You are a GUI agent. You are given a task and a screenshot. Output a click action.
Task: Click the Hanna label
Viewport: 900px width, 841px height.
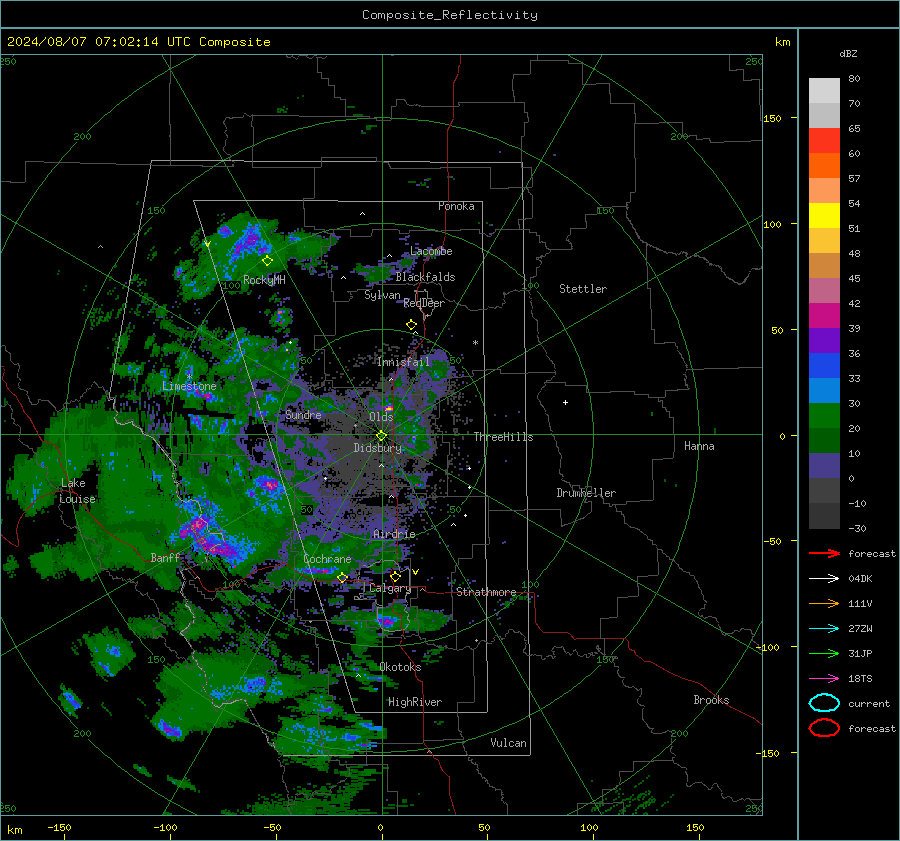point(699,446)
